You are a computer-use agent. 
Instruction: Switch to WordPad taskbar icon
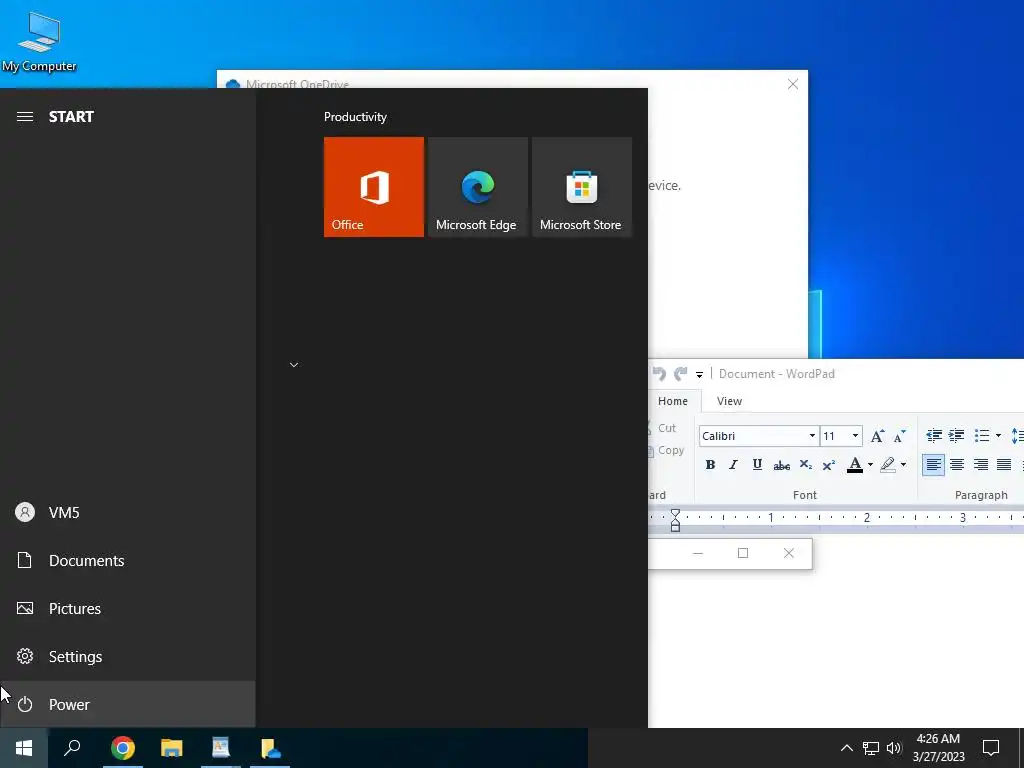221,748
